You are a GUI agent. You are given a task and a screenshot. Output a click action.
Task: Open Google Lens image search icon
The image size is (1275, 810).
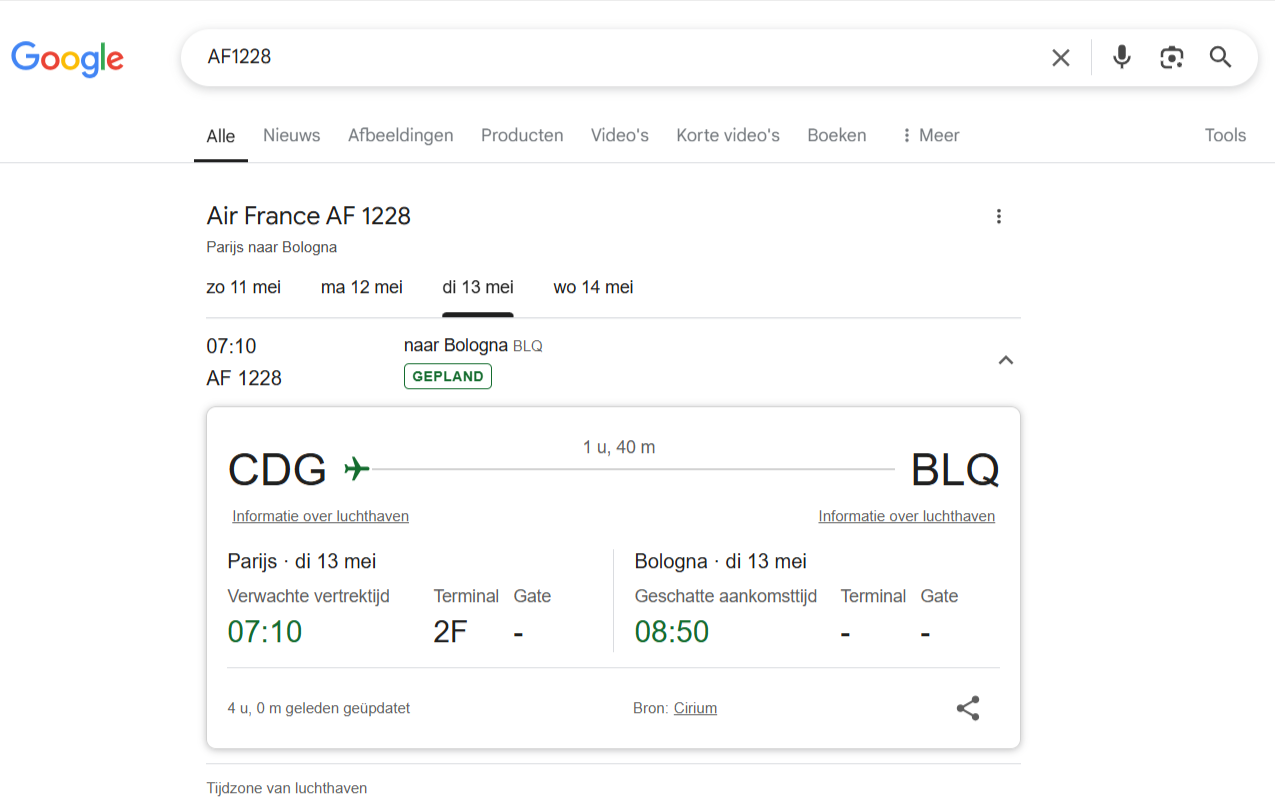[1171, 57]
